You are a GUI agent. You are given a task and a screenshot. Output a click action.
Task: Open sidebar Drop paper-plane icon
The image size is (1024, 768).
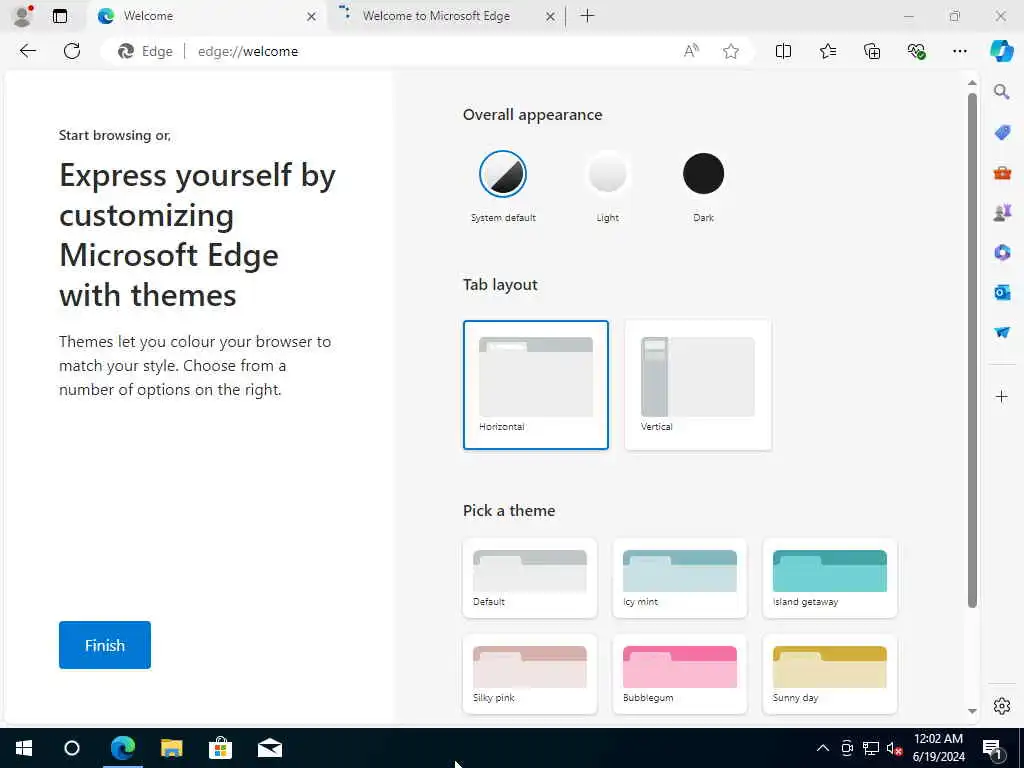(x=1002, y=332)
